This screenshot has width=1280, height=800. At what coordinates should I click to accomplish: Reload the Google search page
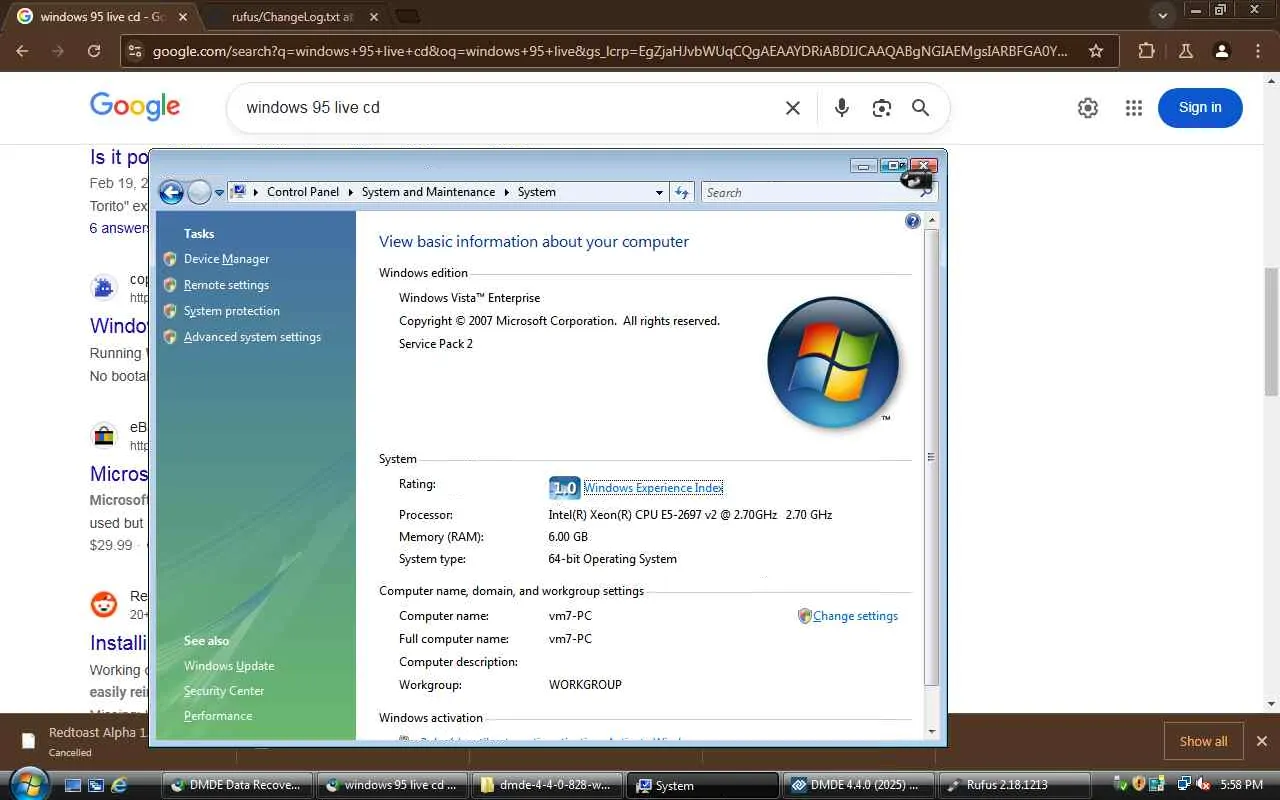tap(94, 51)
